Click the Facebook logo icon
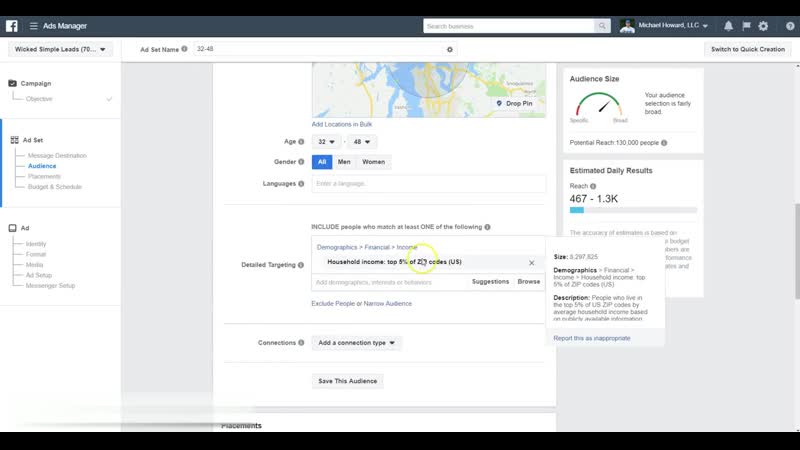The image size is (800, 450). tap(12, 26)
